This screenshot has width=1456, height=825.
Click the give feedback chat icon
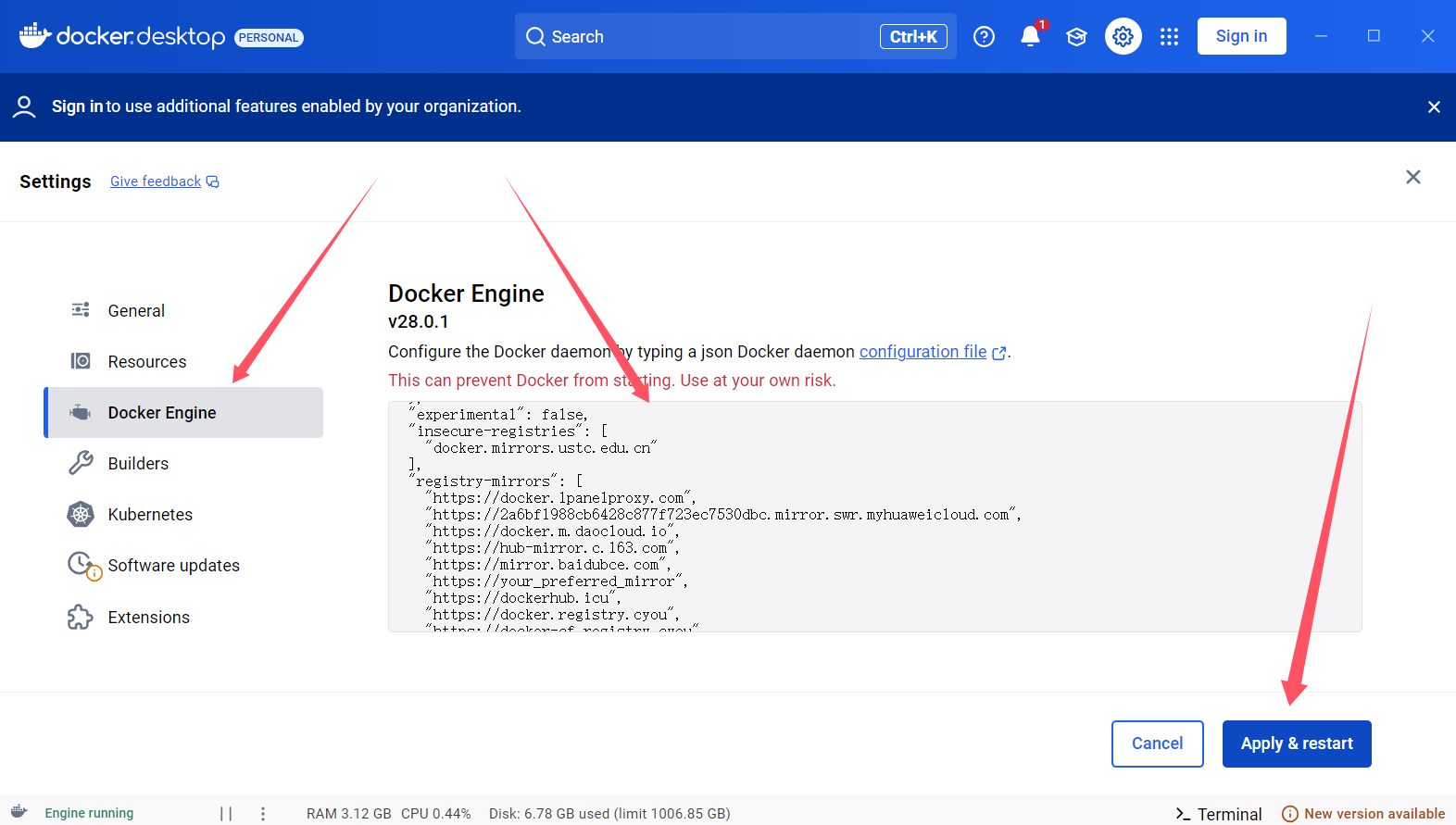pyautogui.click(x=213, y=181)
